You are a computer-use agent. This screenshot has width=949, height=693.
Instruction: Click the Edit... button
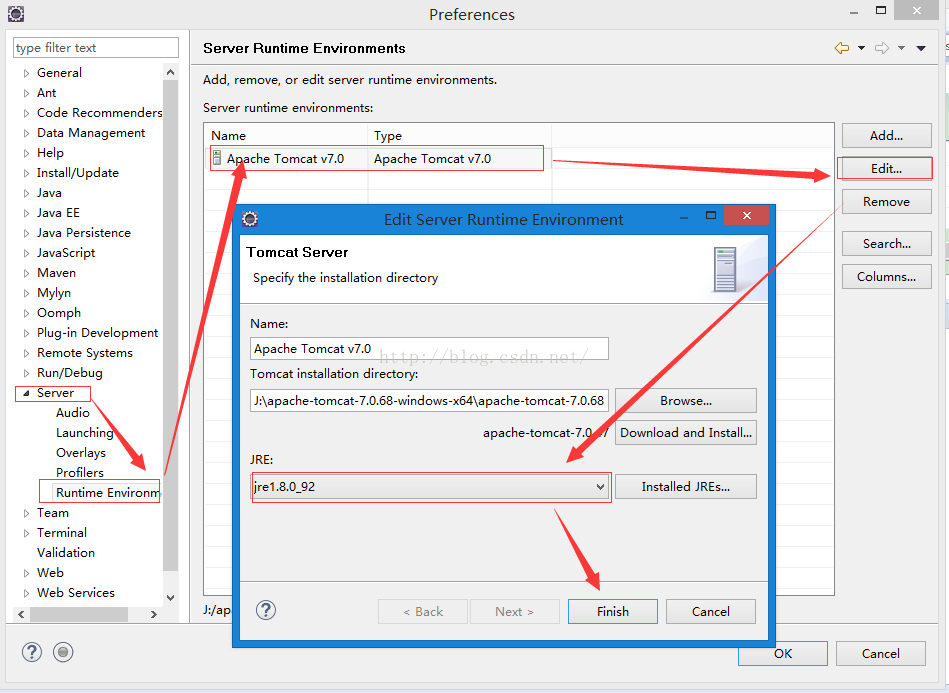point(886,168)
